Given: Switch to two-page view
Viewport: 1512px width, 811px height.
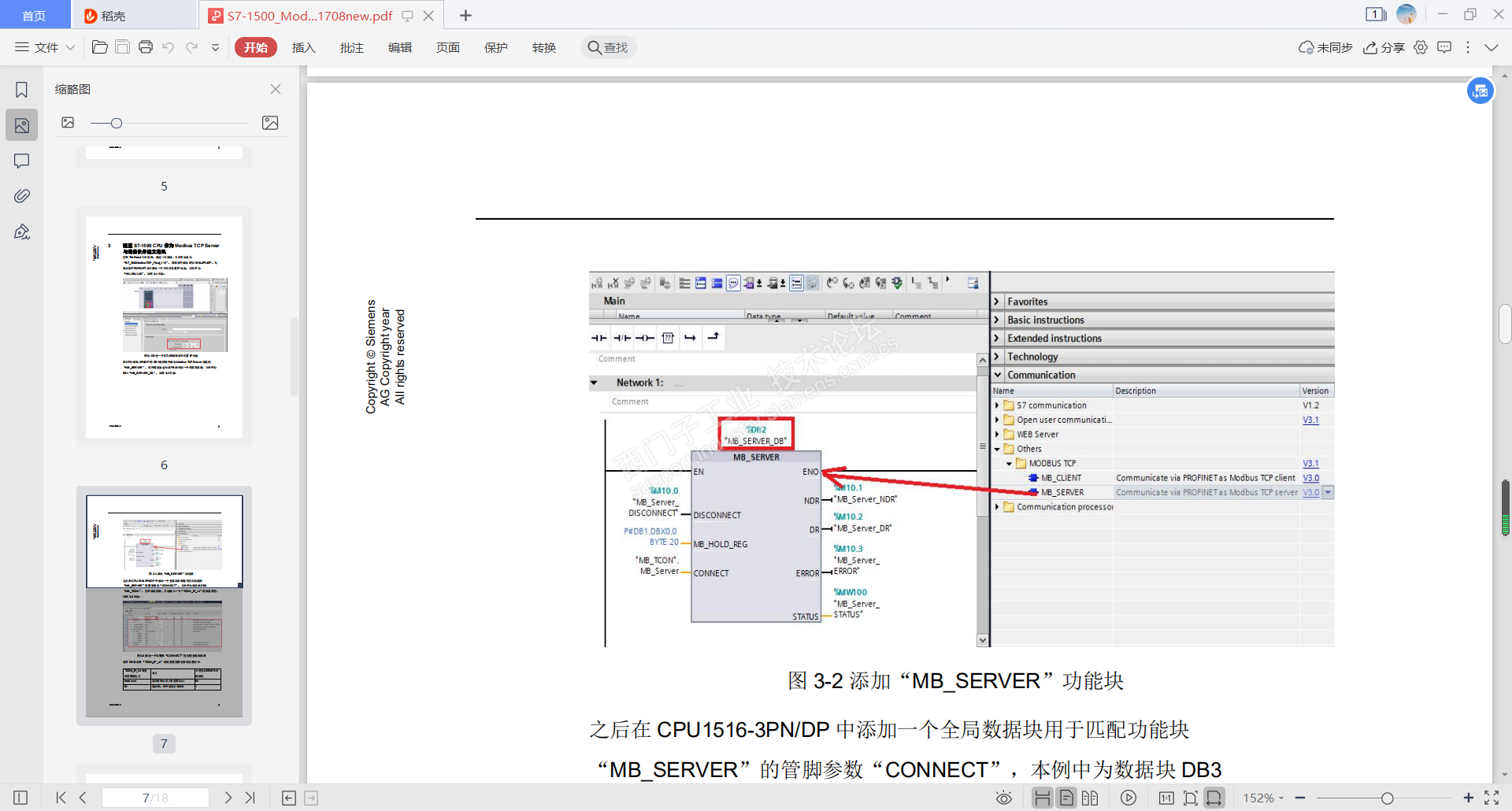Looking at the screenshot, I should click(1090, 798).
